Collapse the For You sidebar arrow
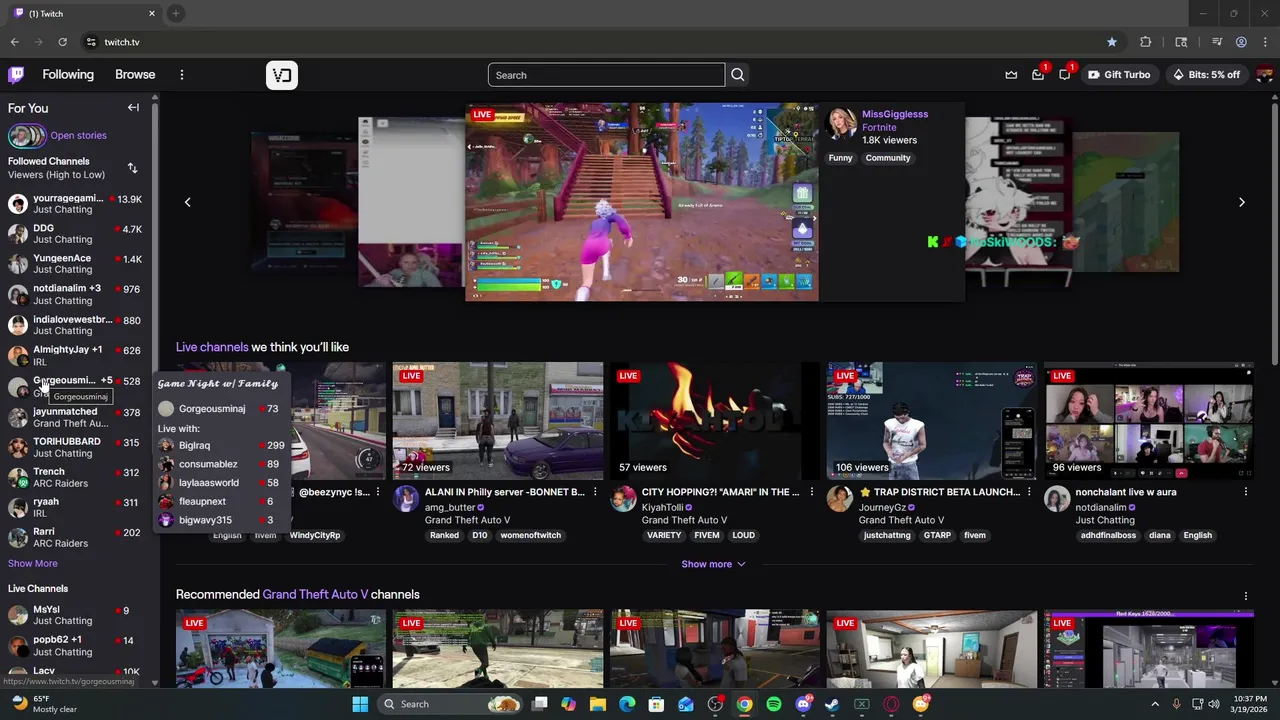1280x720 pixels. (x=133, y=107)
